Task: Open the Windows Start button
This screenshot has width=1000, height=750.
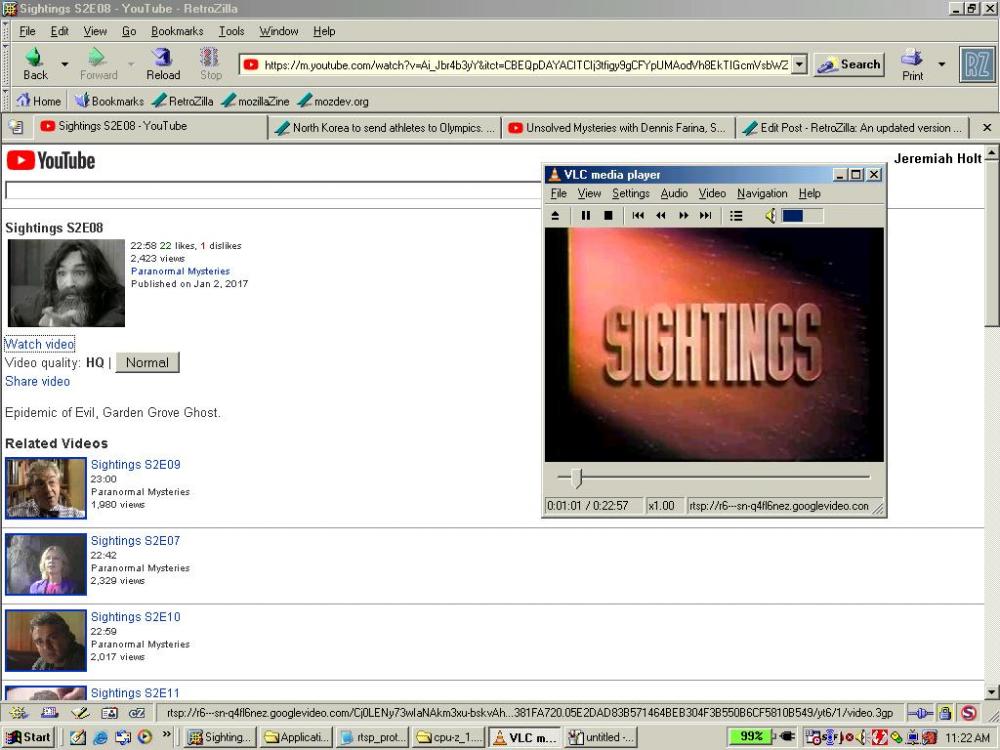Action: coord(28,737)
